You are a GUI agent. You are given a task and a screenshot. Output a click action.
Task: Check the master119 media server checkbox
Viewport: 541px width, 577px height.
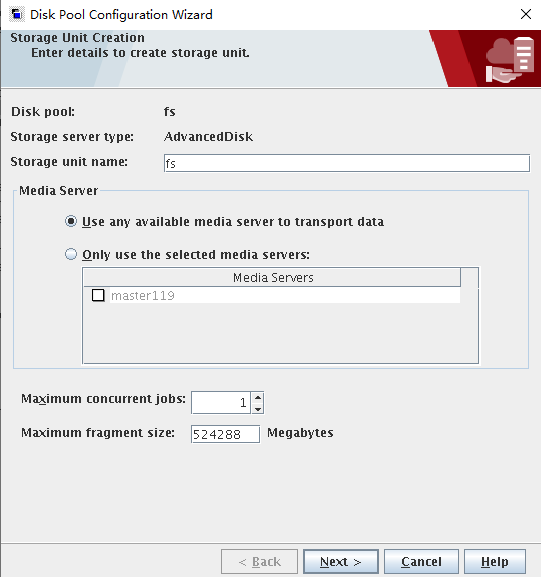pos(98,295)
